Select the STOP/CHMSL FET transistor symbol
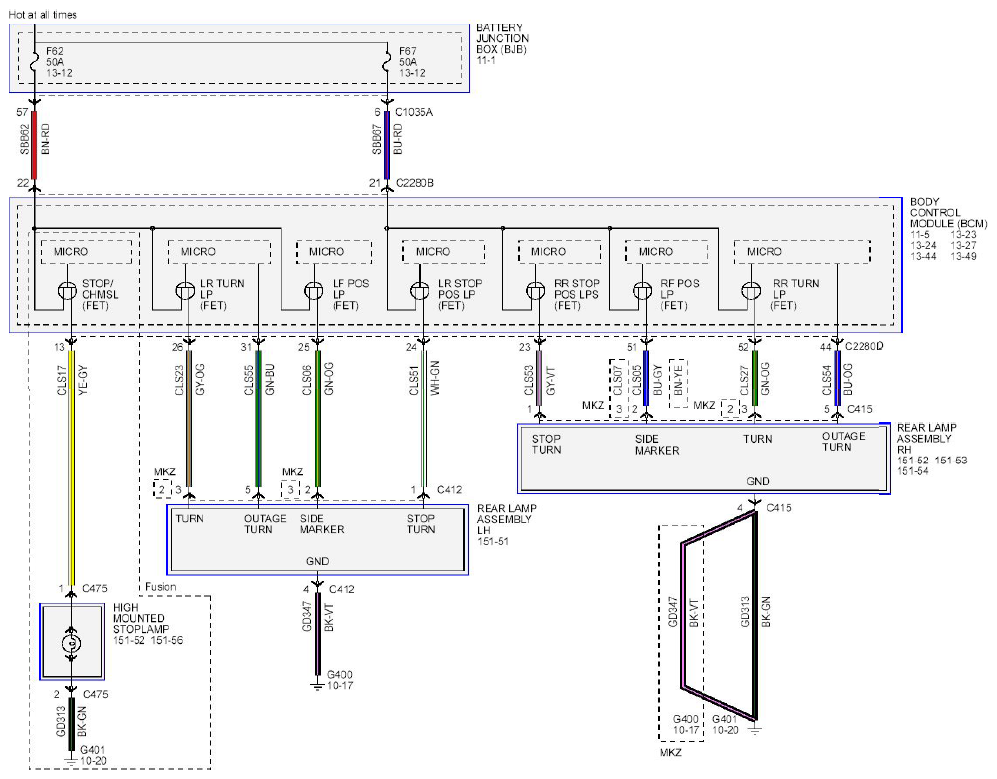 [67, 292]
